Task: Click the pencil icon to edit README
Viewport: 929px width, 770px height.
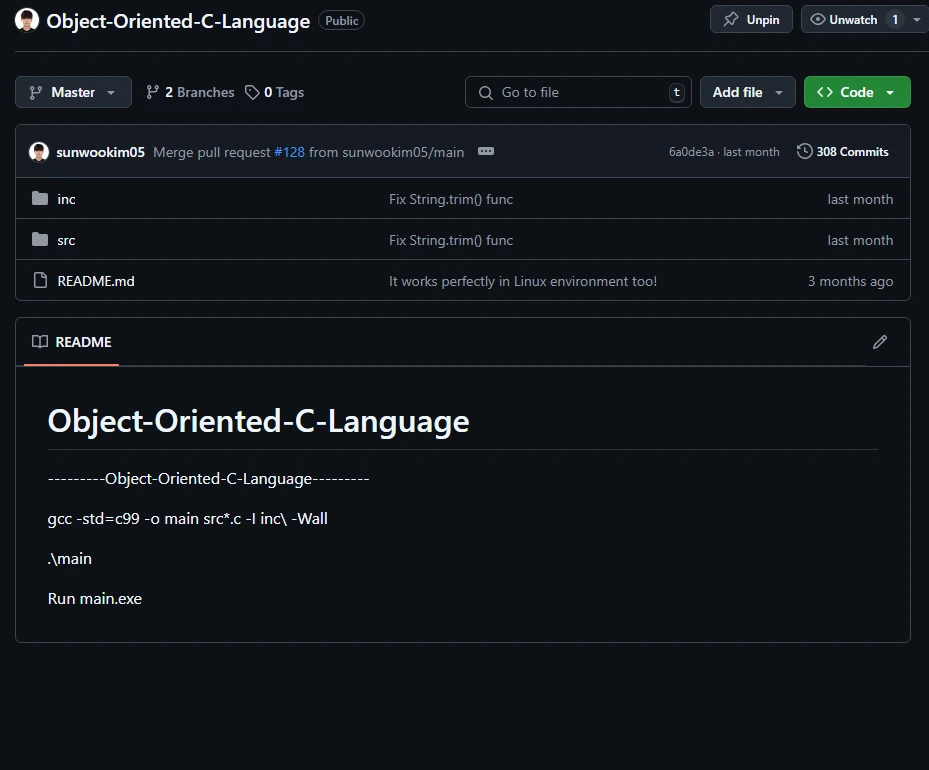Action: click(879, 342)
